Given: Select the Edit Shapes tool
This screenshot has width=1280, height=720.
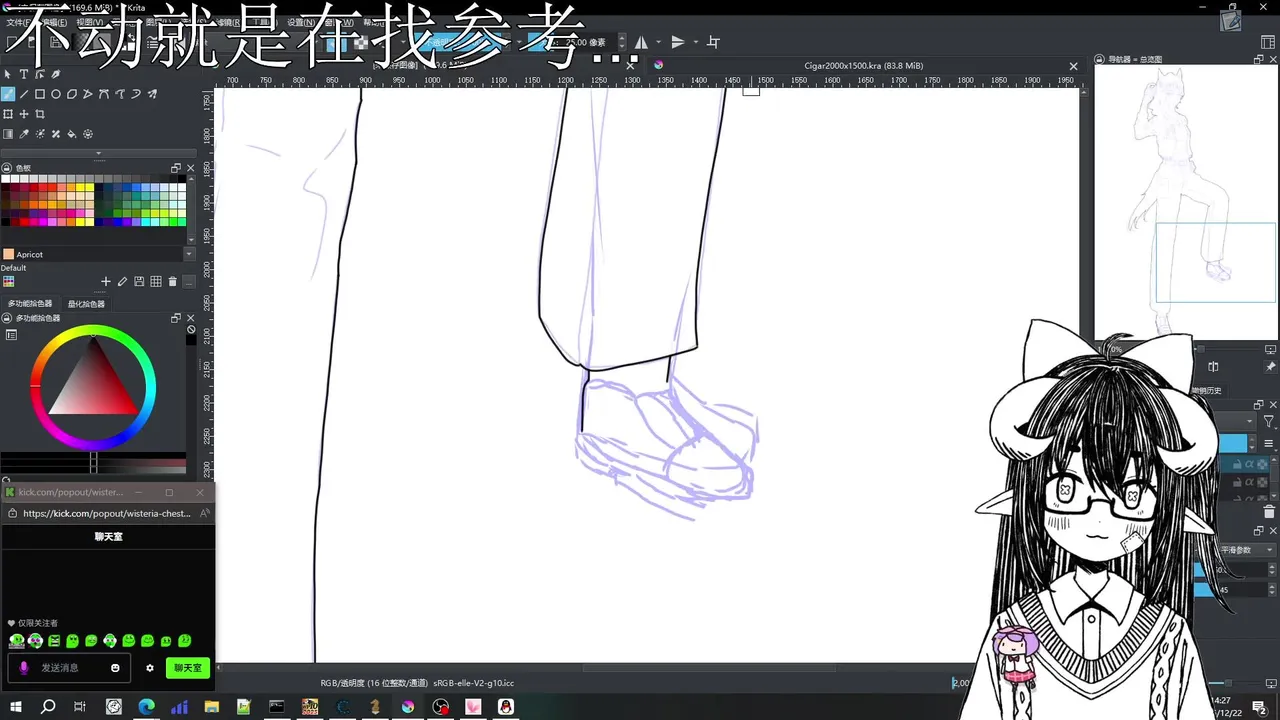Looking at the screenshot, I should (40, 74).
